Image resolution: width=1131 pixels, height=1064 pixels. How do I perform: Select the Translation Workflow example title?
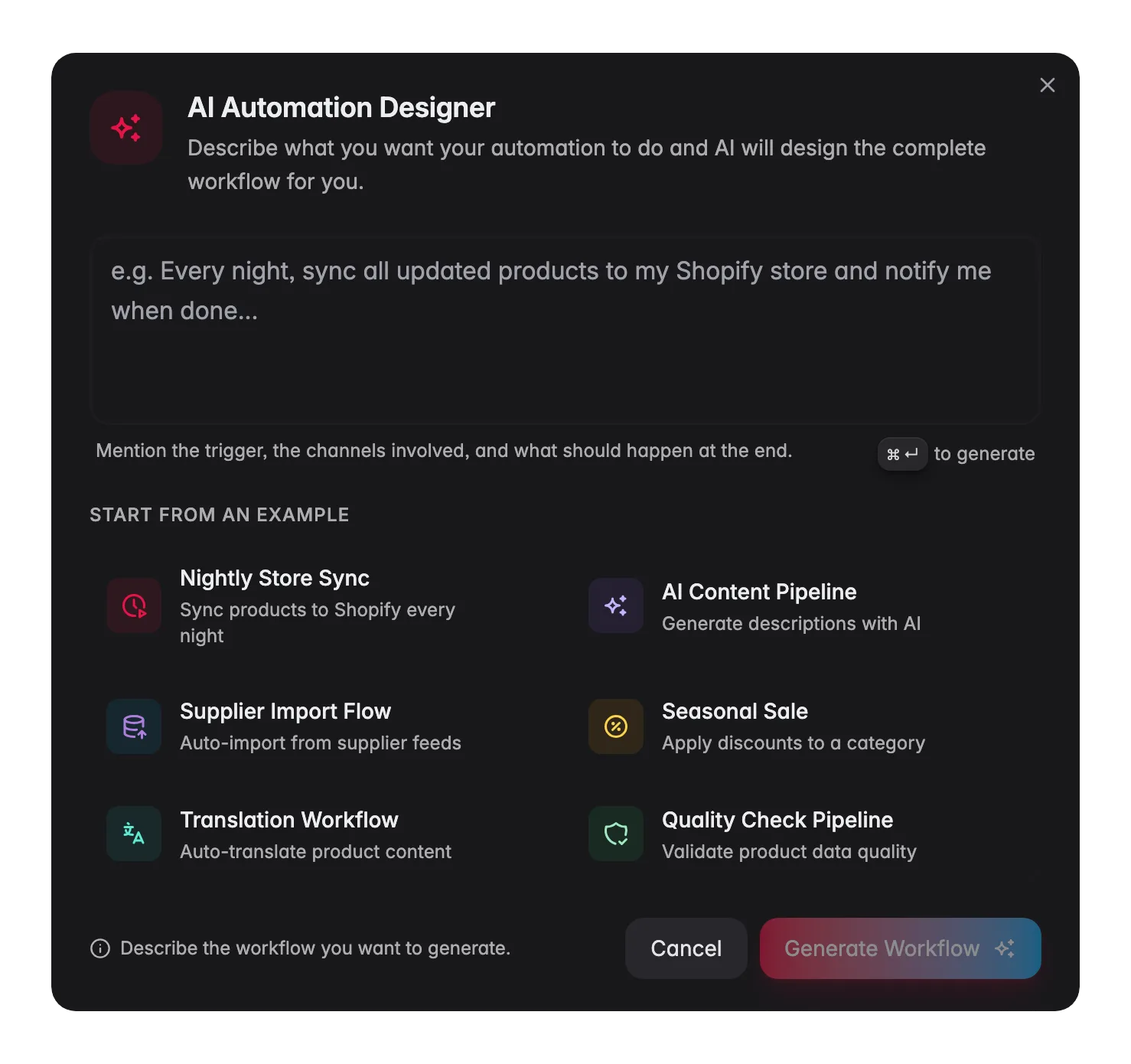289,820
